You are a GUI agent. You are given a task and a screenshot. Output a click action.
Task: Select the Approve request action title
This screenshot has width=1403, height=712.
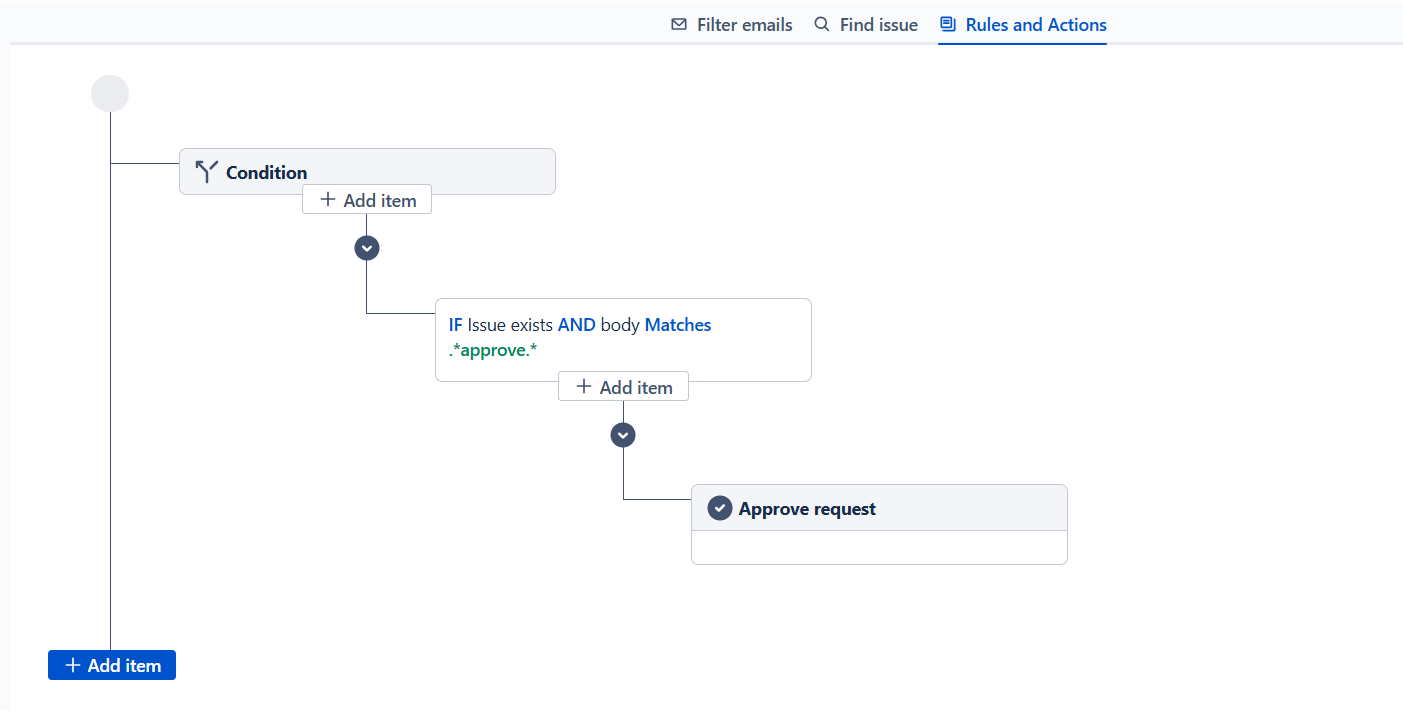807,509
